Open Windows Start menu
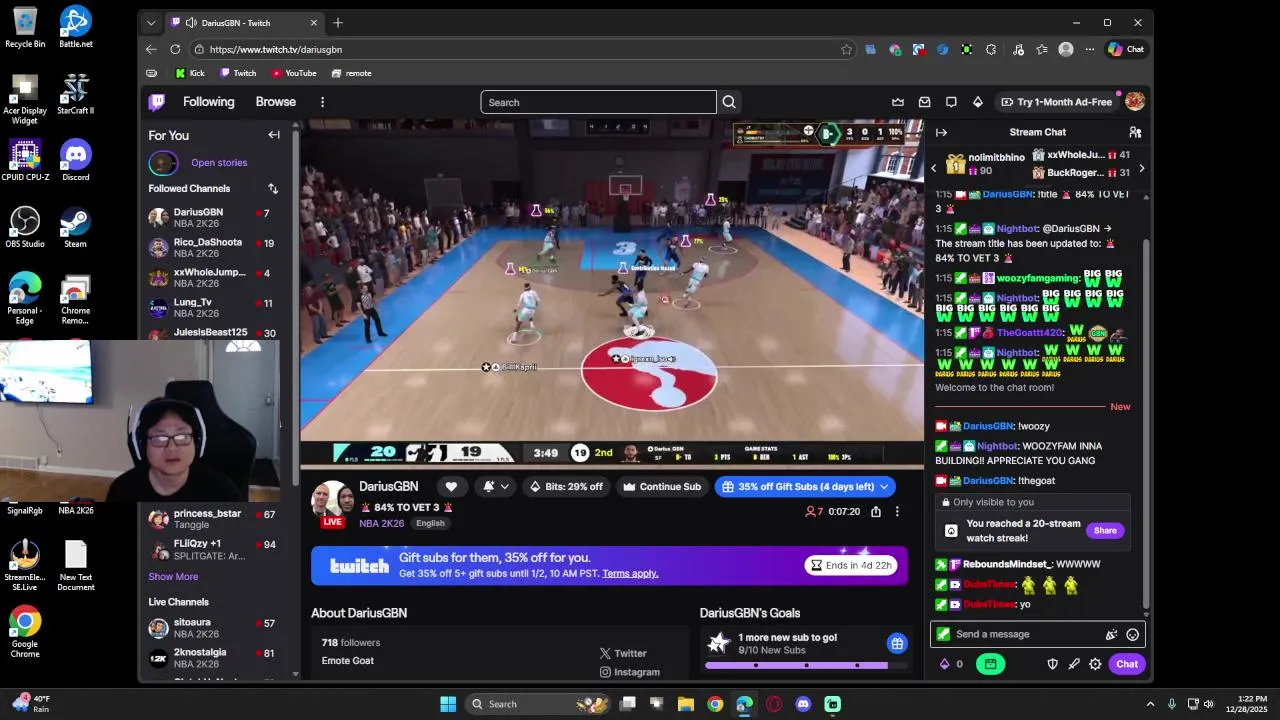The image size is (1280, 720). coord(448,704)
